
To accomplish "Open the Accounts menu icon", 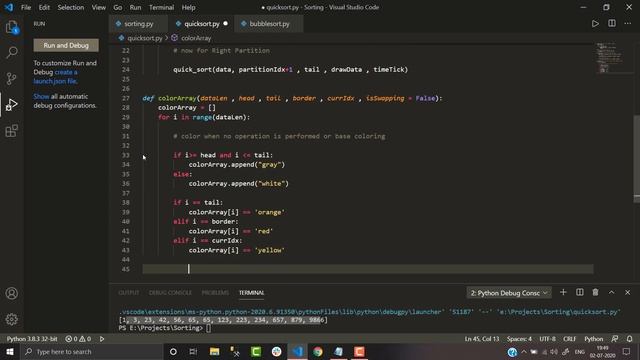I will 11,293.
